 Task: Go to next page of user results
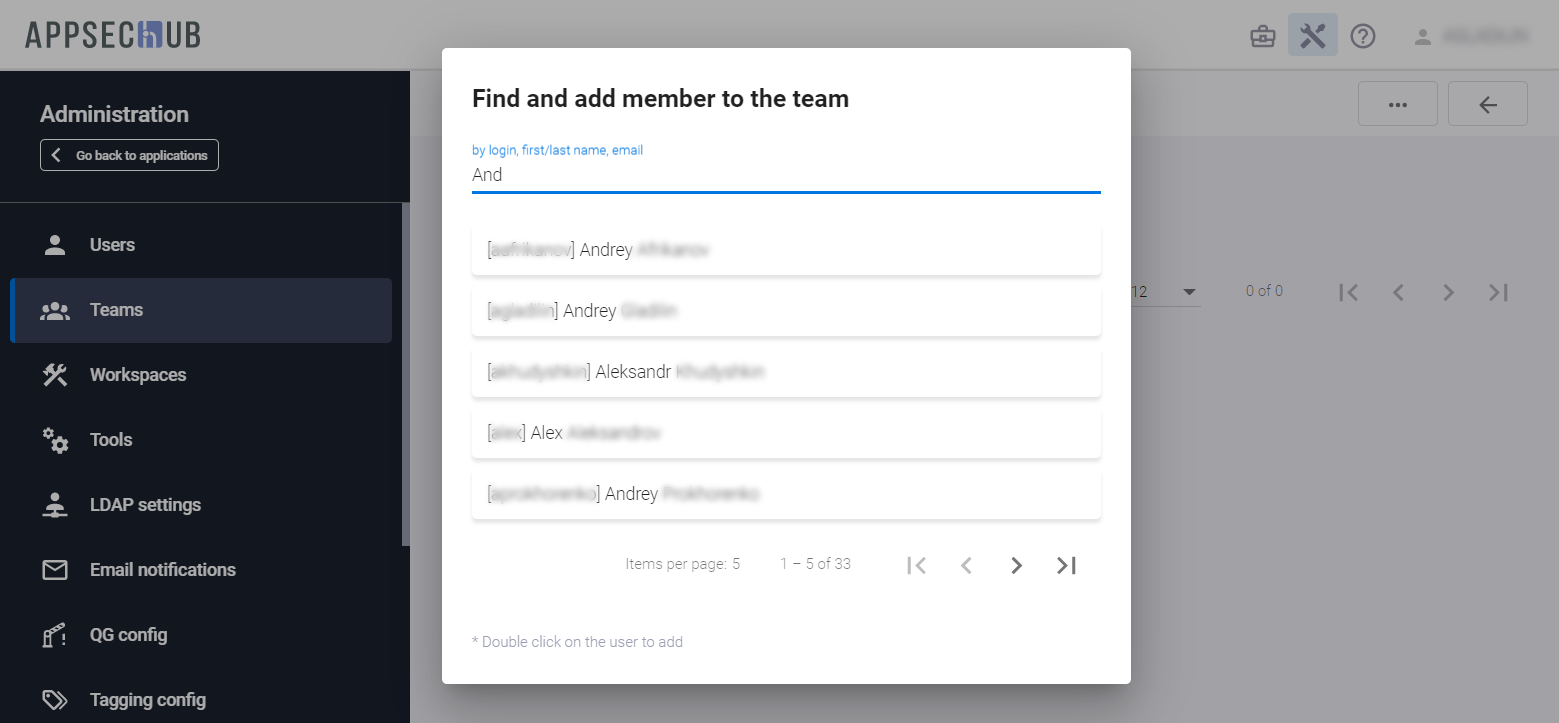[1016, 565]
